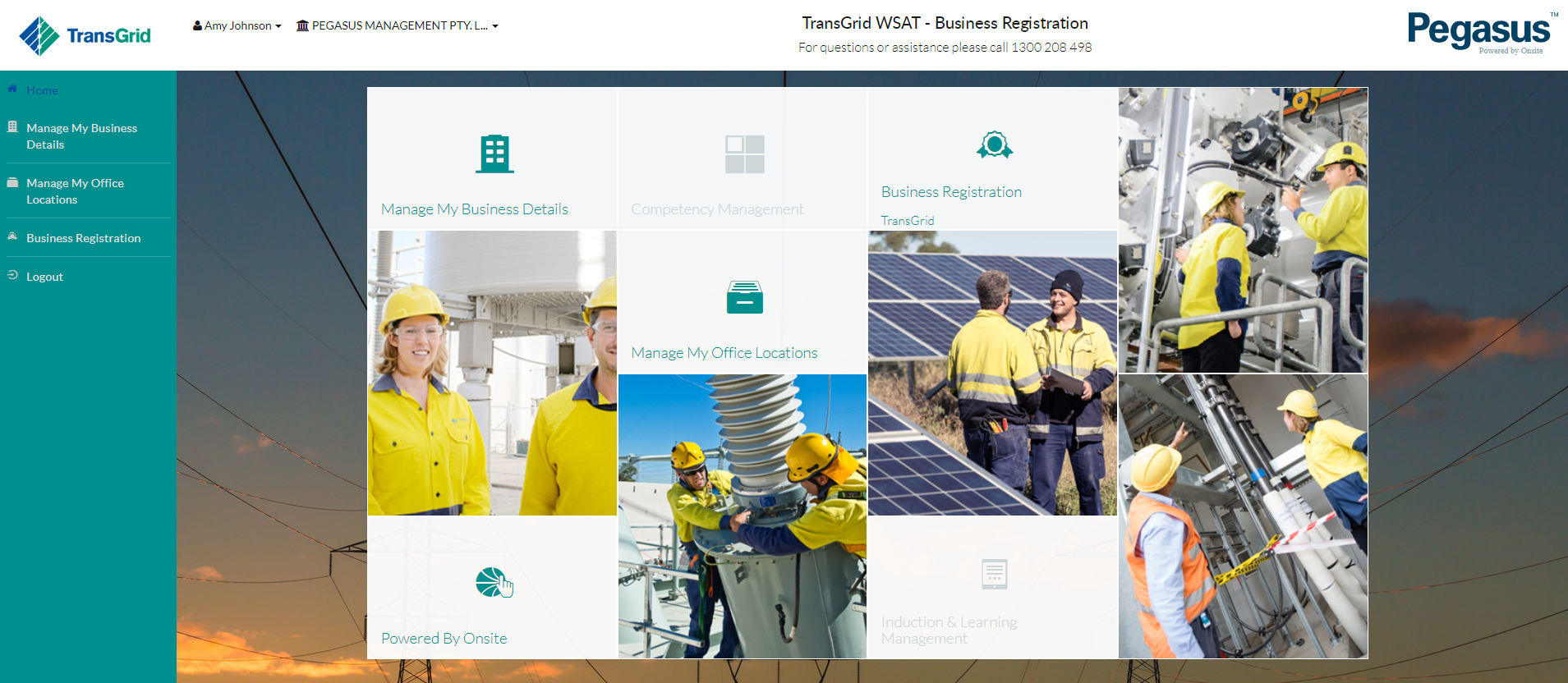Click the award ribbon icon on Business Registration tile
Screen dimensions: 1568x683
[995, 145]
